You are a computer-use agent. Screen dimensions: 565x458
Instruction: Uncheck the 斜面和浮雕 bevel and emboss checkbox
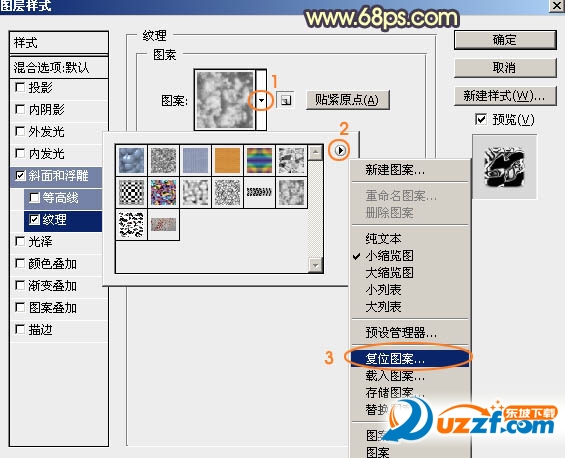20,175
